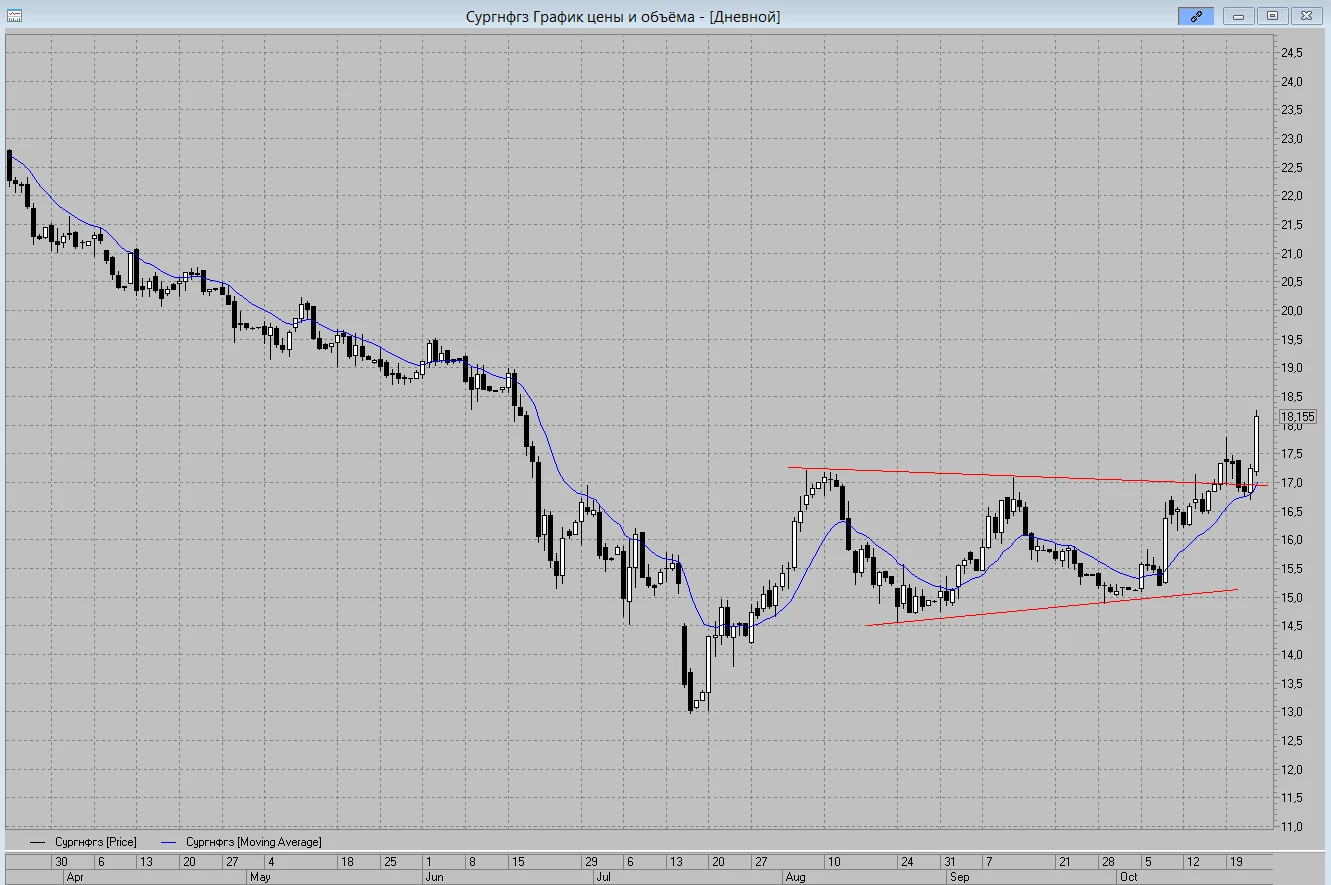Viewport: 1331px width, 885px height.
Task: Click the Jun month label on time axis
Action: pos(434,876)
